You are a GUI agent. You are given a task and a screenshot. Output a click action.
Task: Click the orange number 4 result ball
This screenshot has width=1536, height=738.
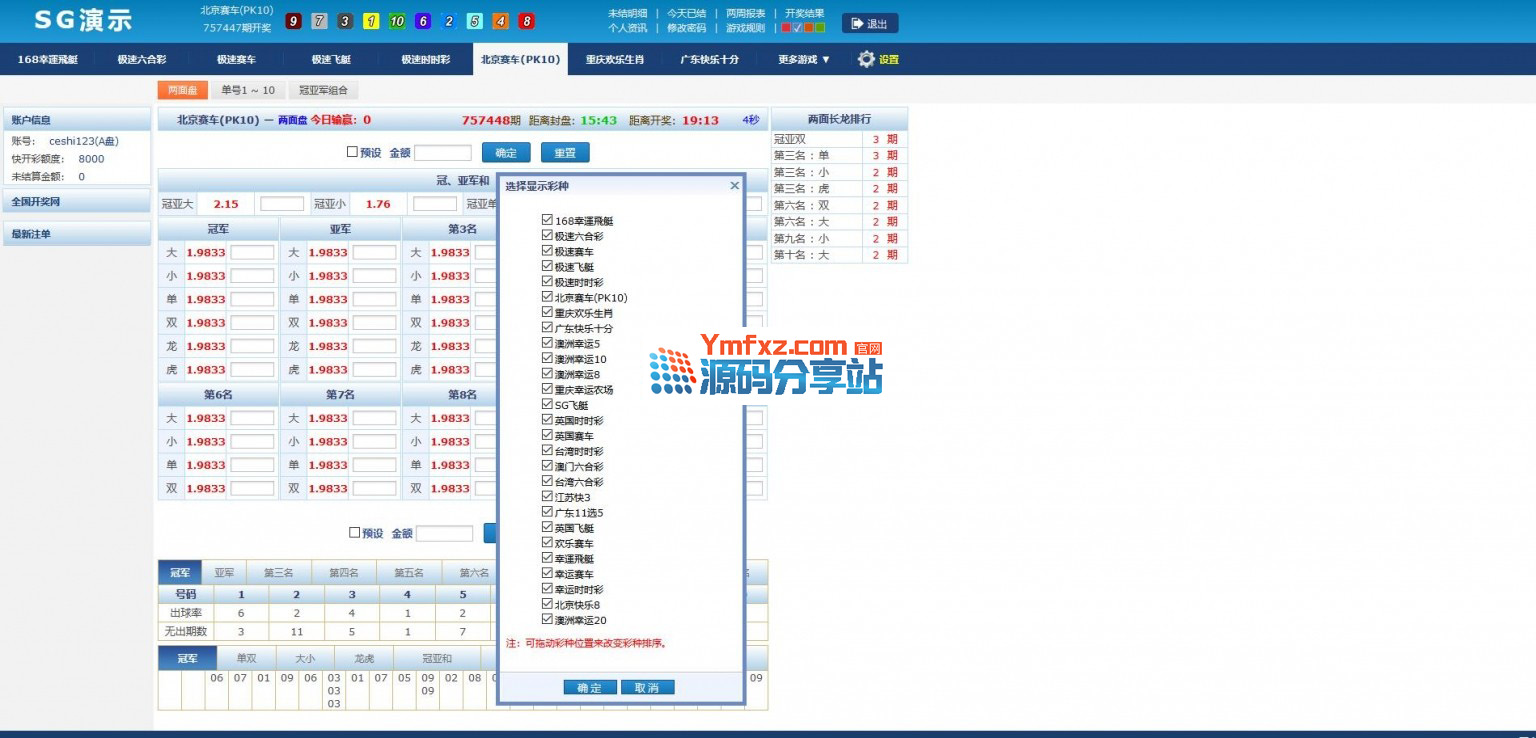coord(500,21)
